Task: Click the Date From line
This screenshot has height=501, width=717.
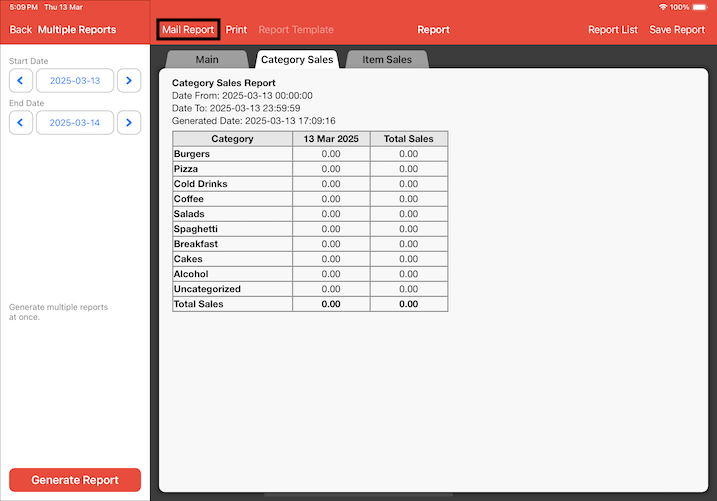Action: (x=242, y=96)
